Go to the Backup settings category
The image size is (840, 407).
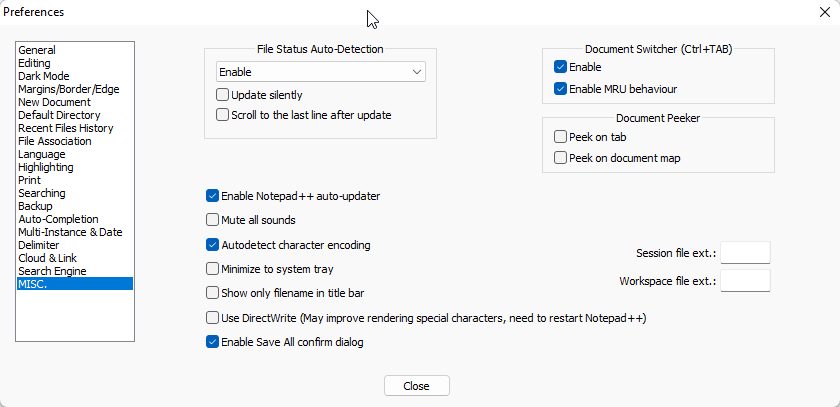coord(35,206)
